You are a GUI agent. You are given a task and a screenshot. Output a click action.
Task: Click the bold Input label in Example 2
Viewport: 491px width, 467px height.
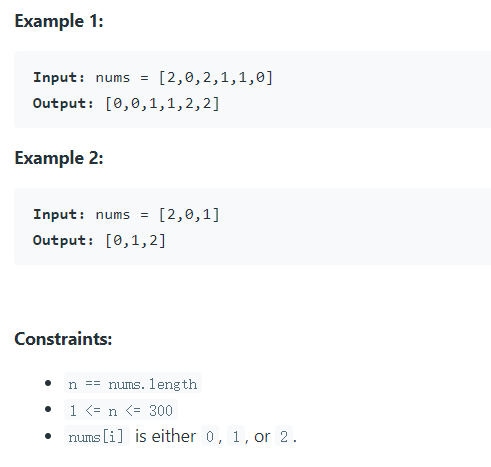pos(59,215)
